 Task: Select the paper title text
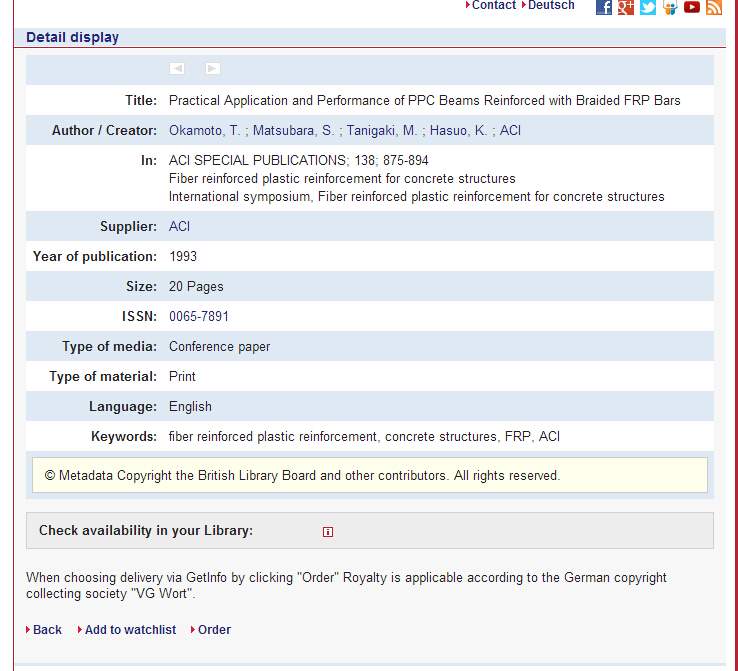[425, 100]
